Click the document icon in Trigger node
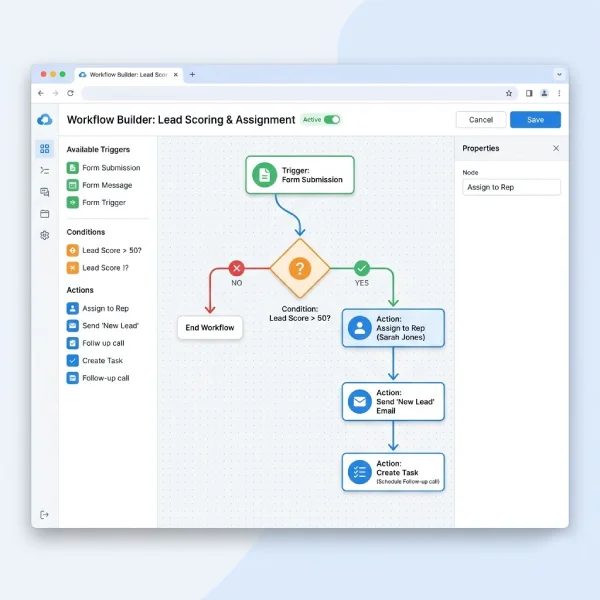 (264, 175)
